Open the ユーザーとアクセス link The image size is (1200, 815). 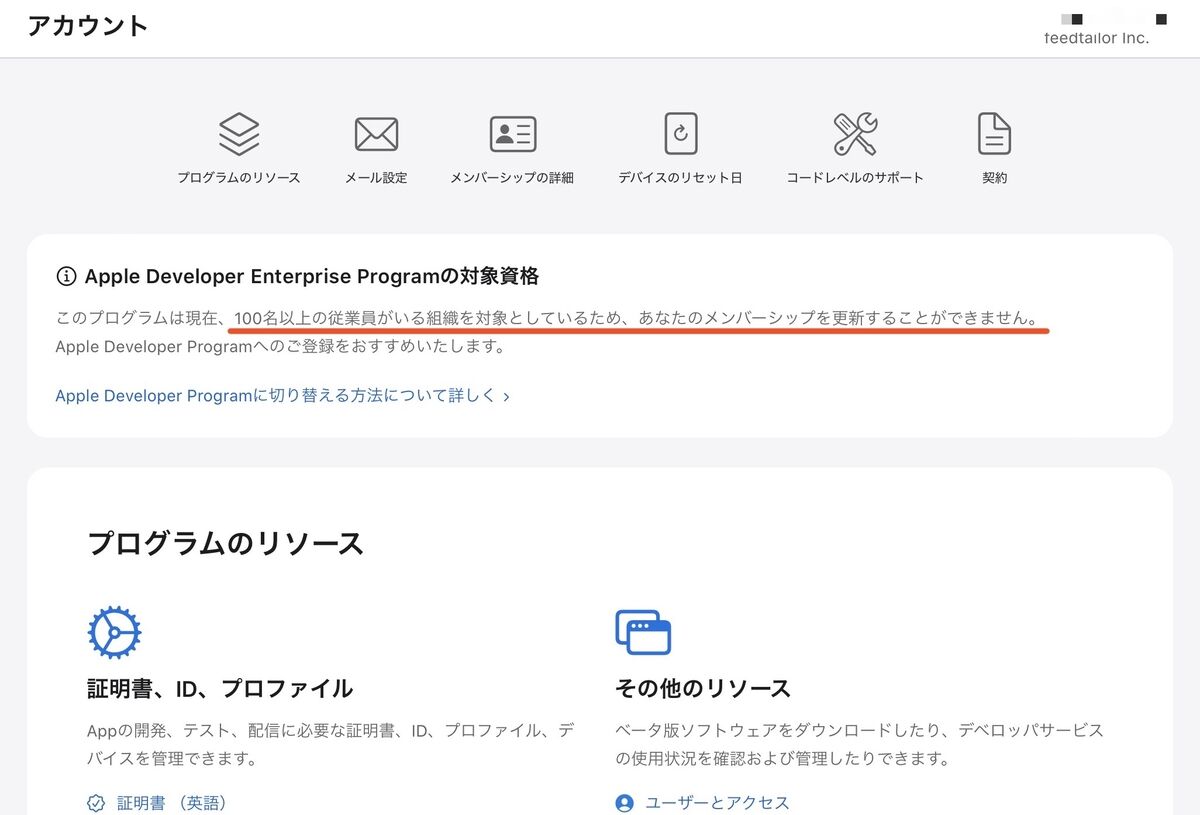[x=717, y=803]
